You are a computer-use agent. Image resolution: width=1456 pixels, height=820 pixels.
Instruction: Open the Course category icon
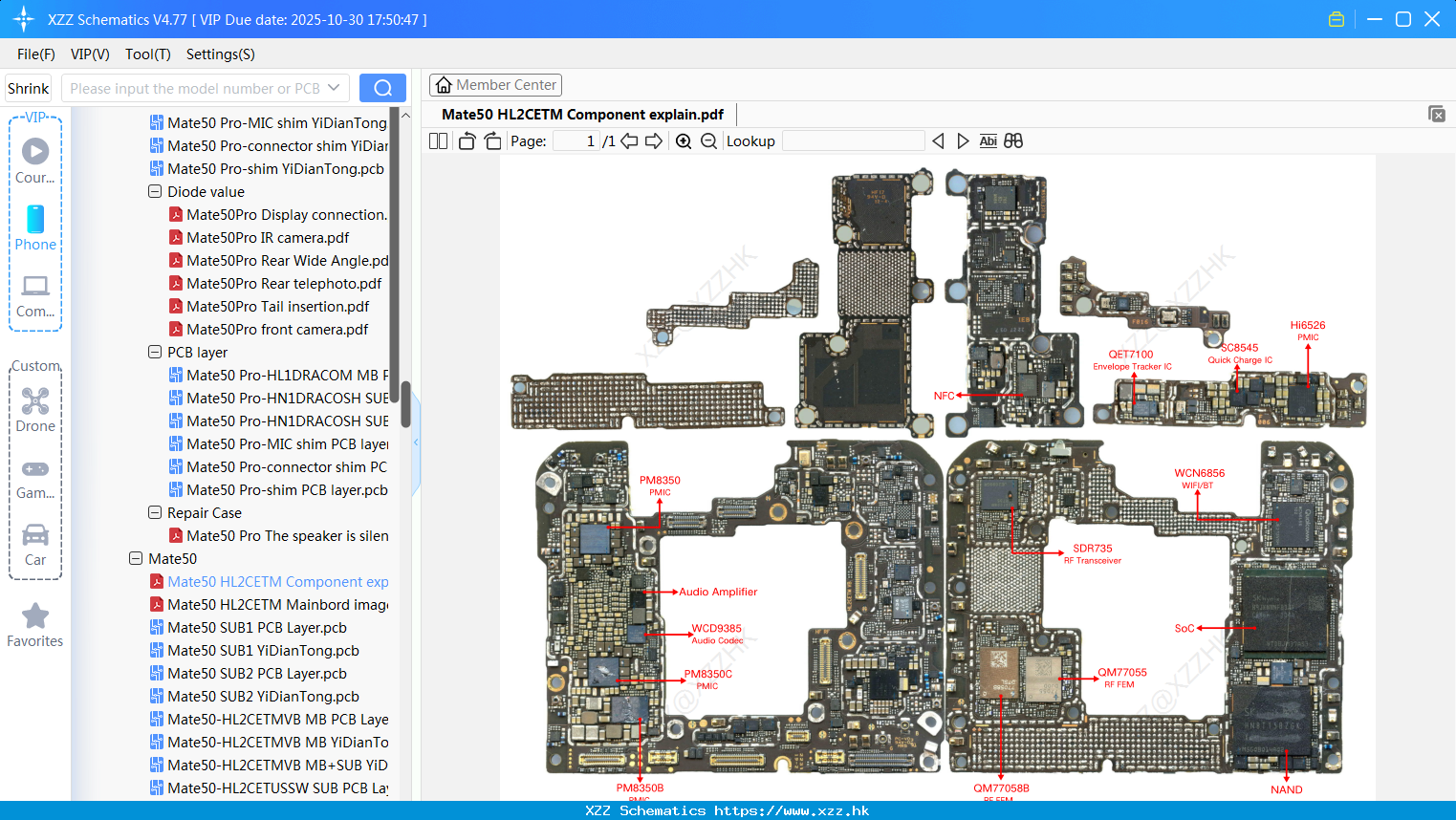click(35, 161)
